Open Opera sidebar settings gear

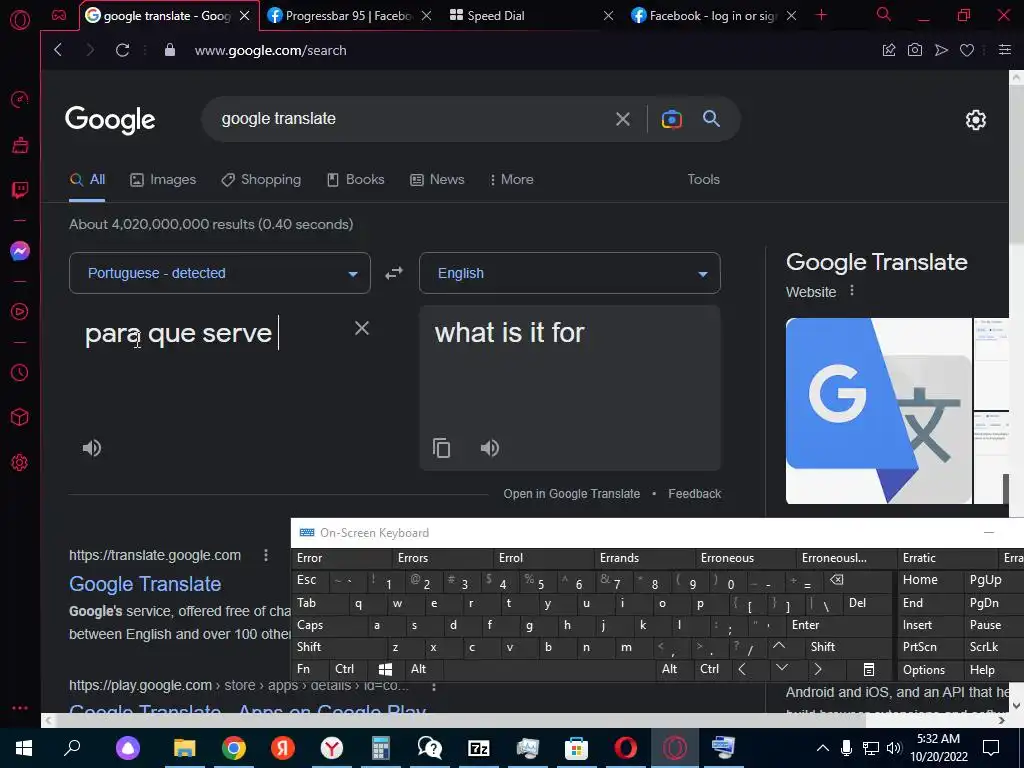20,462
